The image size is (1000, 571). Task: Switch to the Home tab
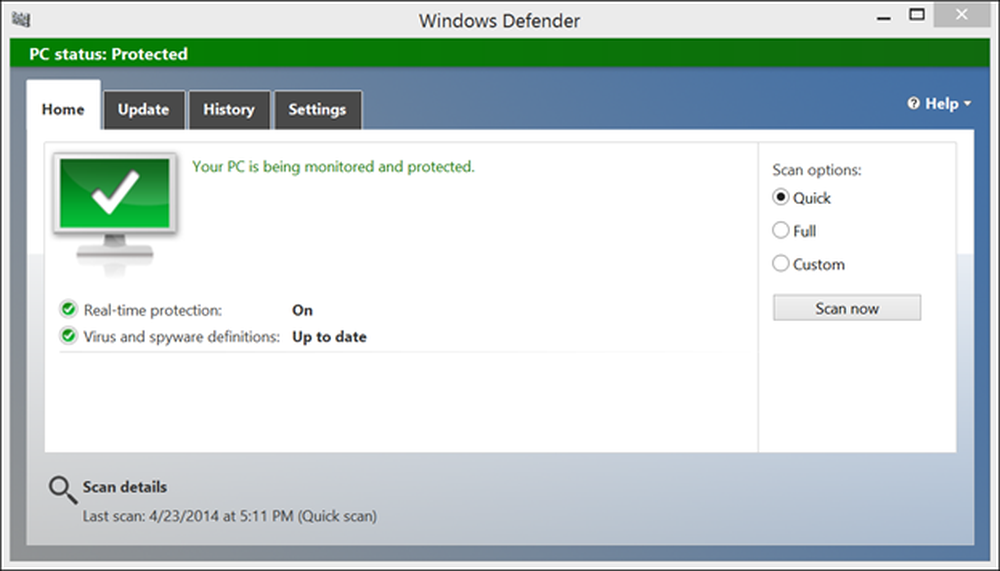tap(63, 105)
